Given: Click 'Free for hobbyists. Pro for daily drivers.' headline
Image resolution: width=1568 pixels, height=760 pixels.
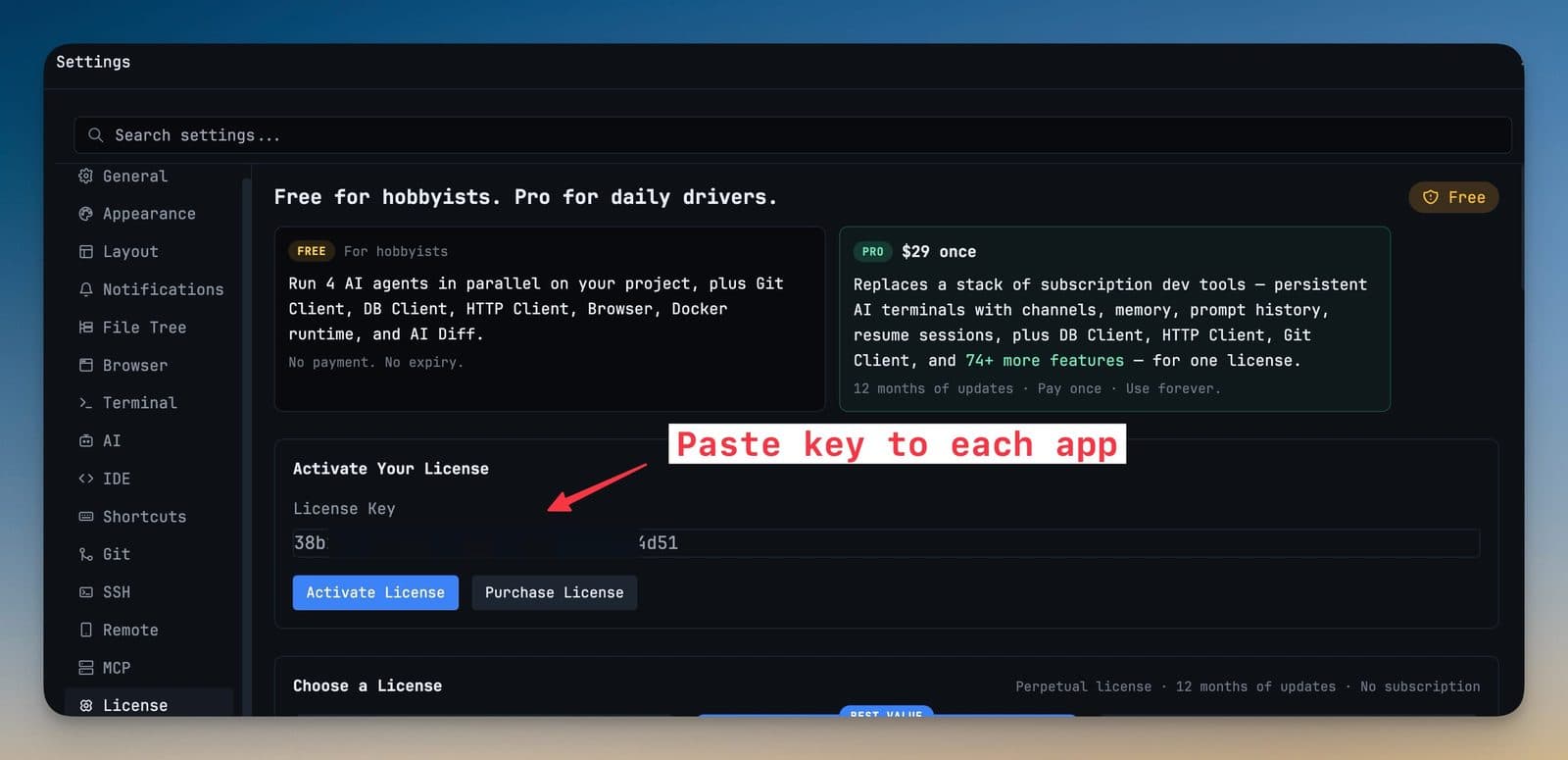Looking at the screenshot, I should 526,197.
